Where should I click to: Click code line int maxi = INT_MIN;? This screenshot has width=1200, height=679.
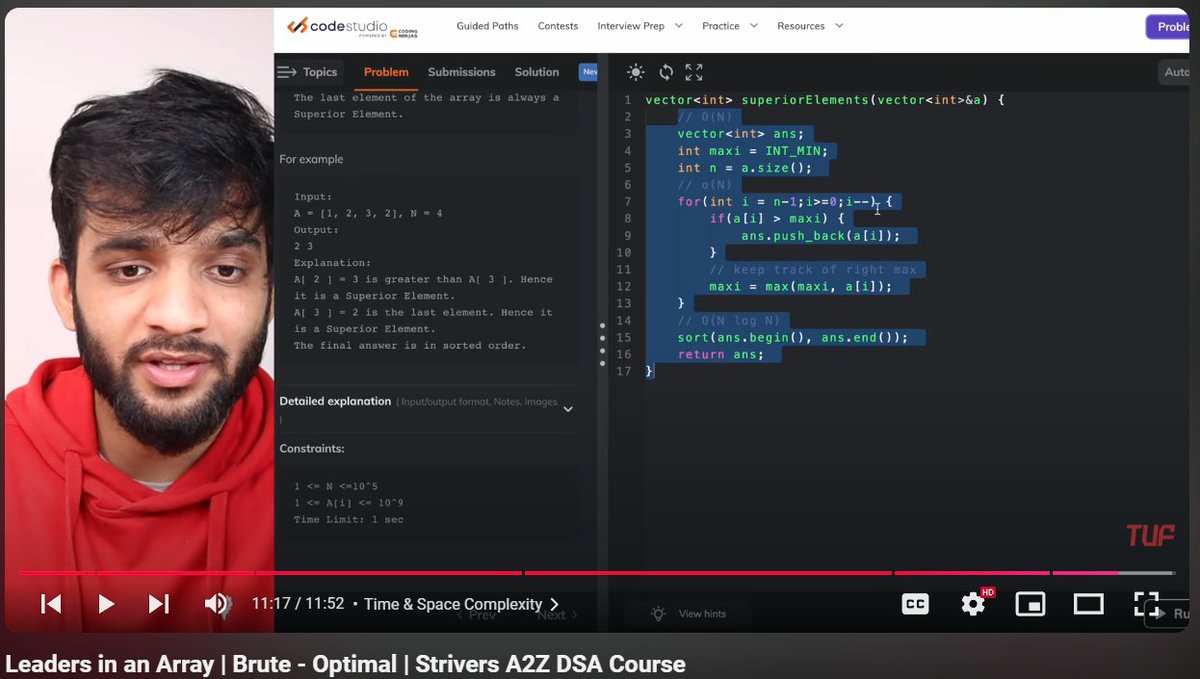tap(752, 150)
